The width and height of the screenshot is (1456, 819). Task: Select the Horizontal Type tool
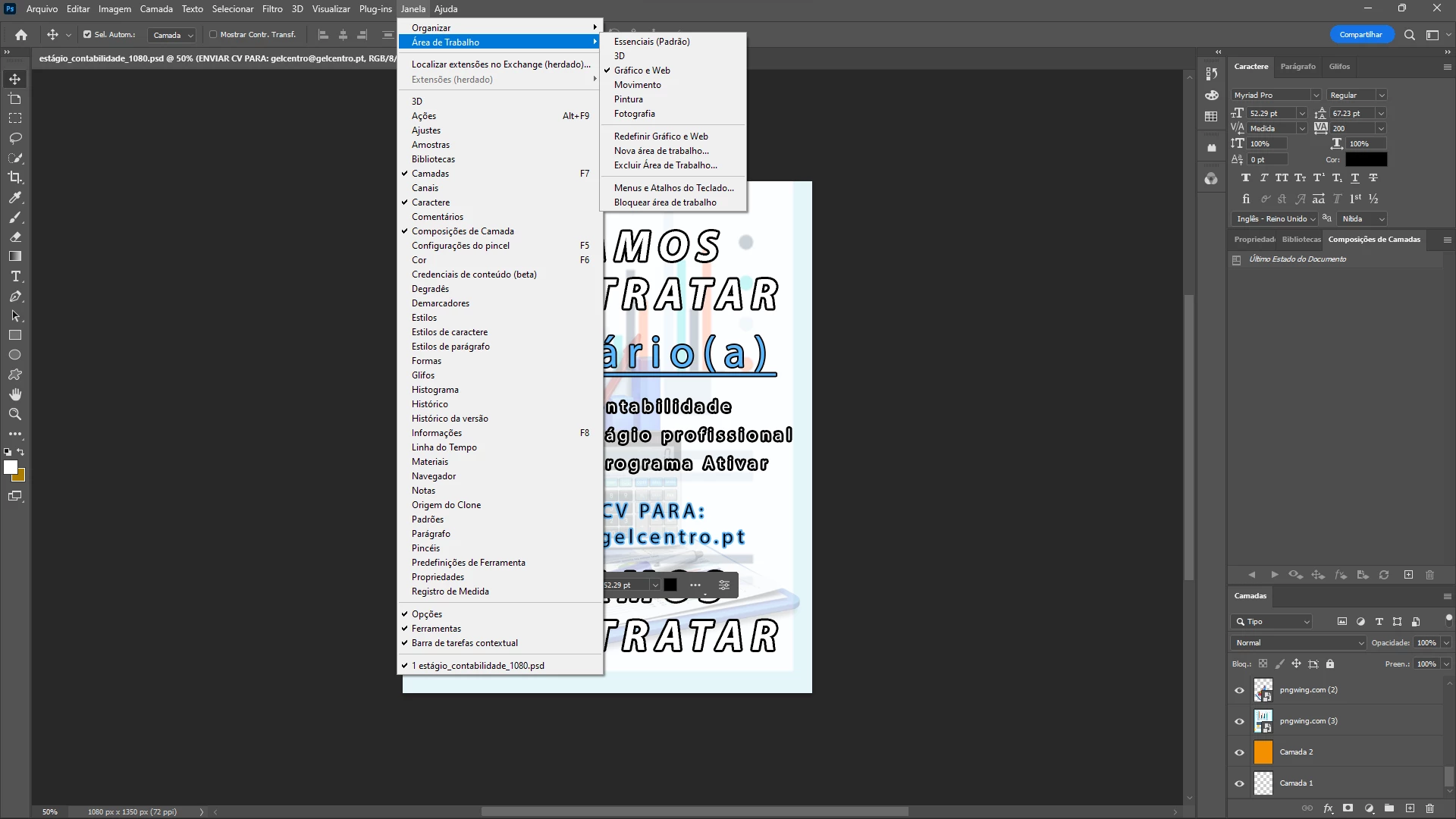click(x=15, y=276)
